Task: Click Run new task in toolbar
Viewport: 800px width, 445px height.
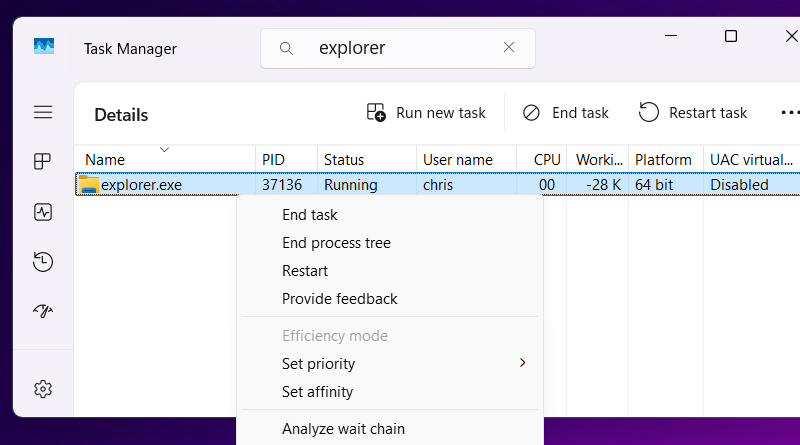Action: click(x=426, y=113)
